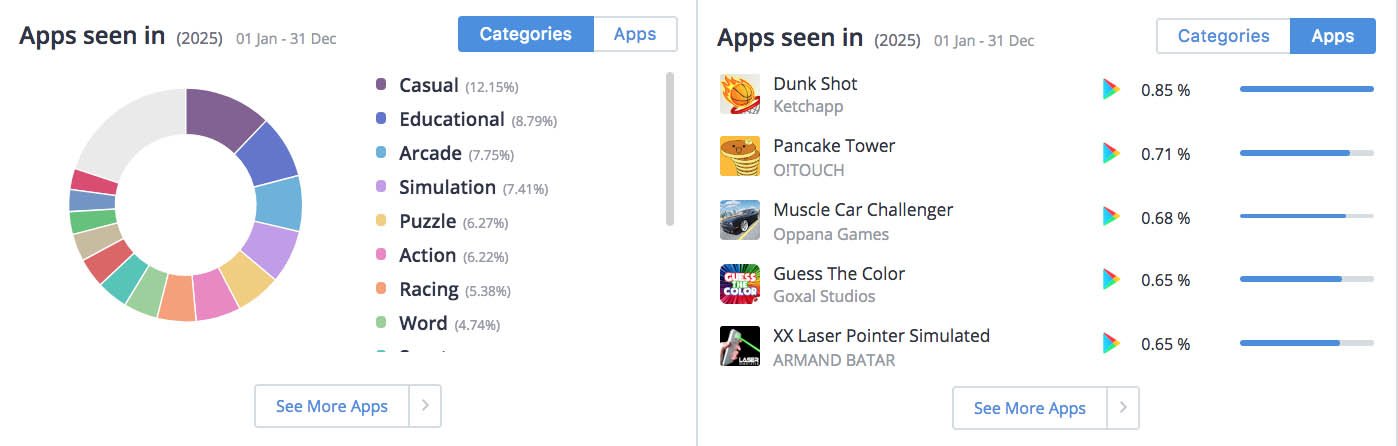The image size is (1398, 446).
Task: Switch right panel to Categories tab
Action: point(1223,36)
